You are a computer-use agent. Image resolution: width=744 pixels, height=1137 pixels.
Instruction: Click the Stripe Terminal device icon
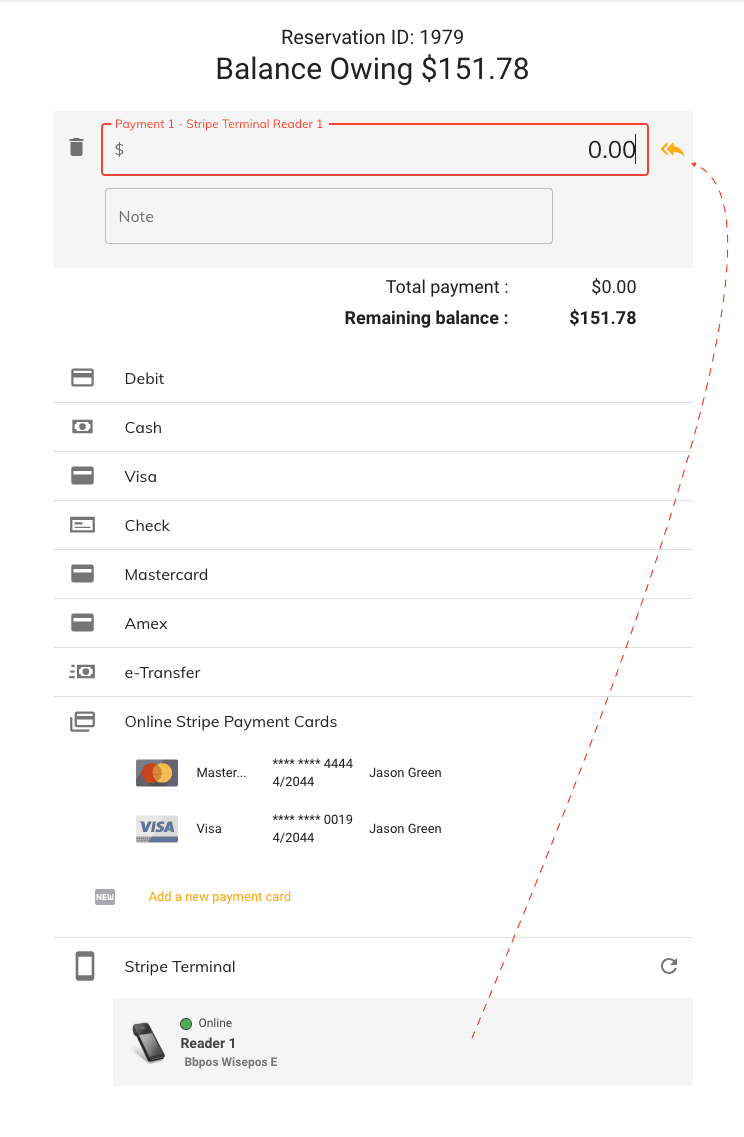point(85,967)
